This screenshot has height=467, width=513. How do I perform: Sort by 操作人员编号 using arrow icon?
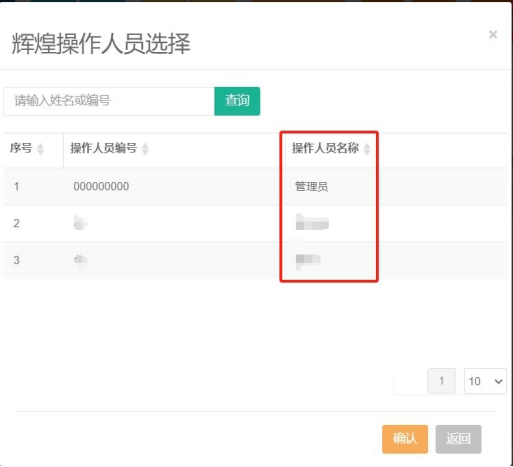click(145, 149)
